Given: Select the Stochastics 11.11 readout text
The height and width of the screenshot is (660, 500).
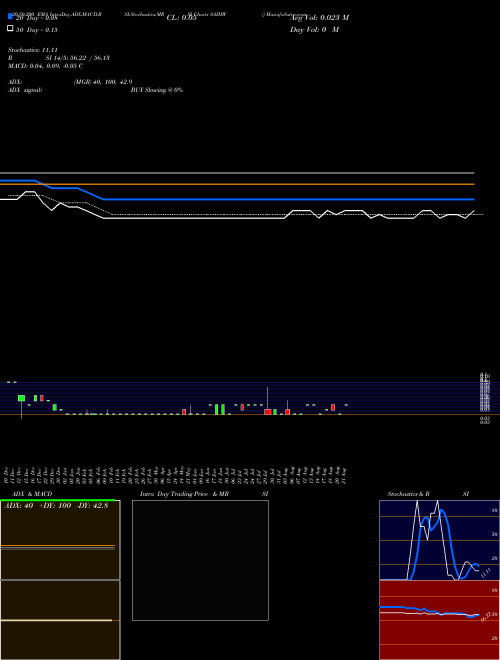Looking at the screenshot, I should (33, 50).
